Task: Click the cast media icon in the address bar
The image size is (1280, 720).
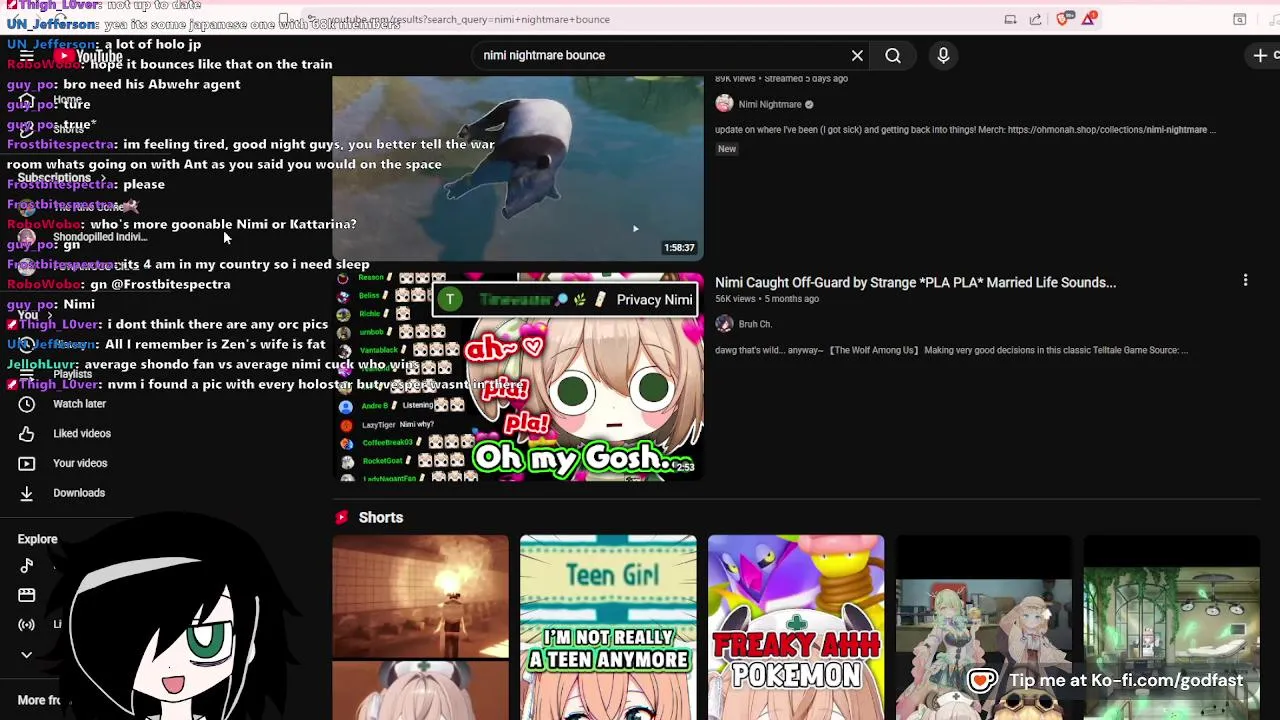Action: point(1010,19)
